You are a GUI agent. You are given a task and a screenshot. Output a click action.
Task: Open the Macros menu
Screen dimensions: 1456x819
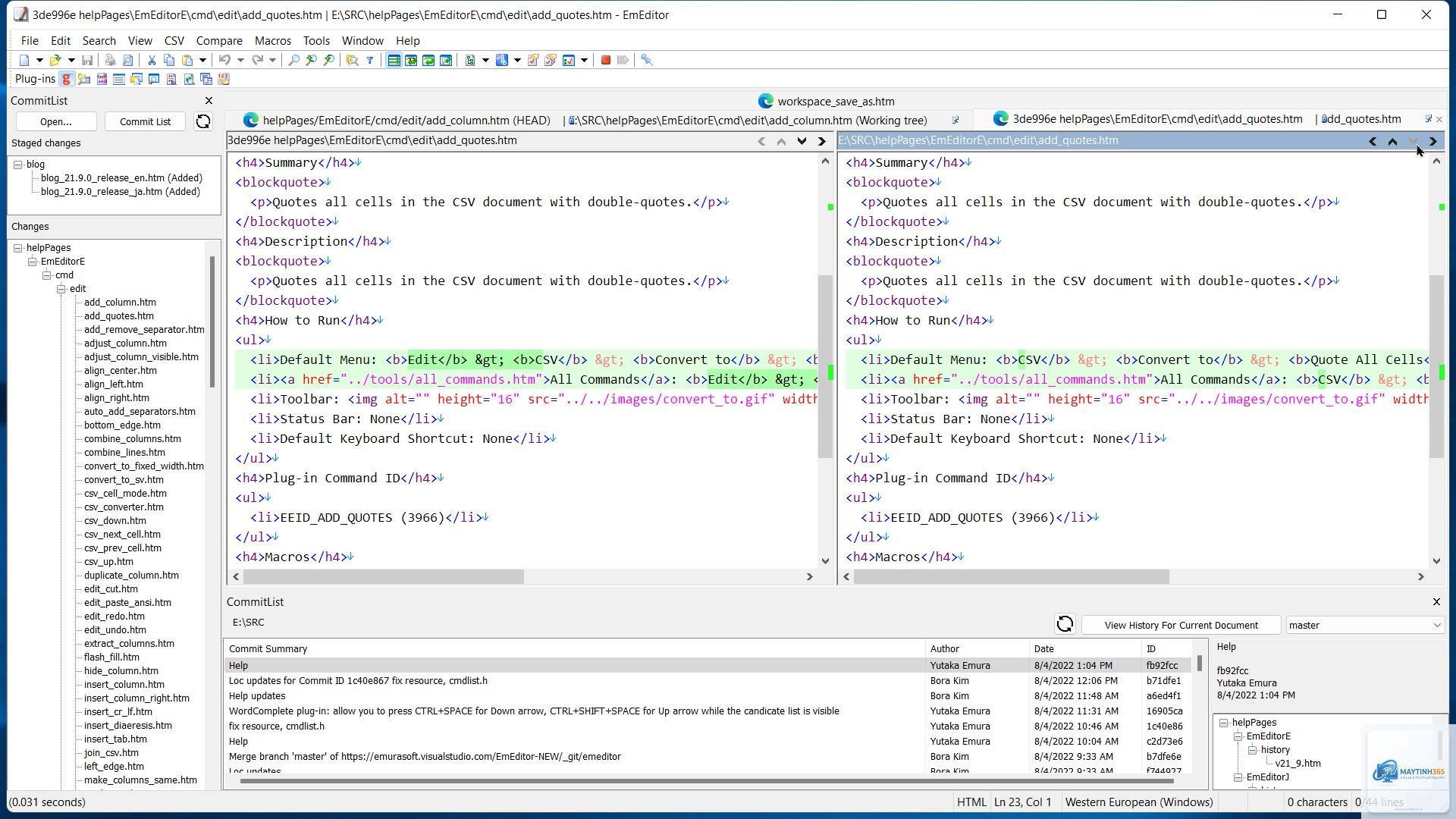coord(273,40)
